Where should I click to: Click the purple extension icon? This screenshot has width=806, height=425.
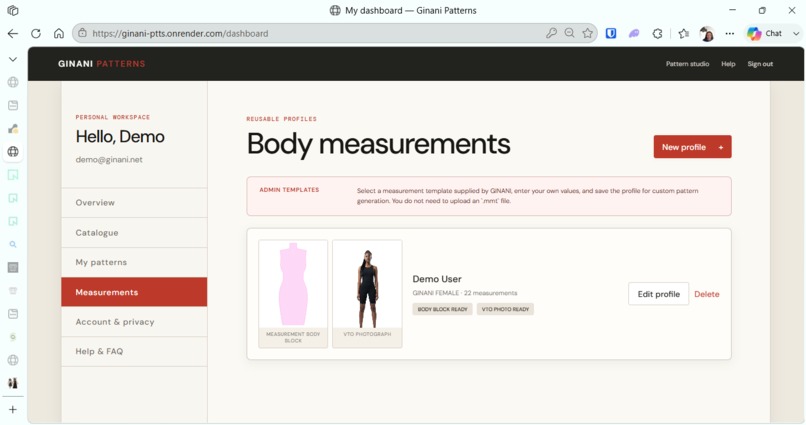coord(634,33)
